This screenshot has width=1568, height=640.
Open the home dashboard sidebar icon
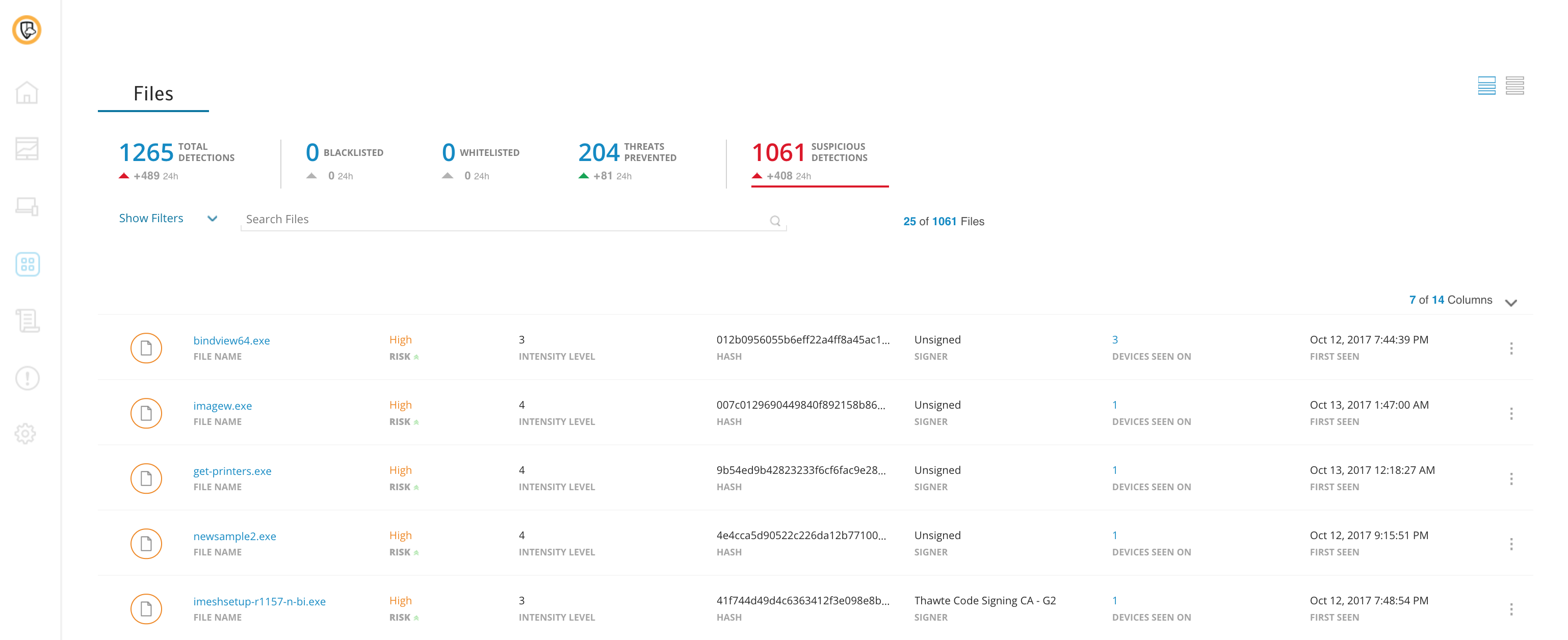click(27, 92)
